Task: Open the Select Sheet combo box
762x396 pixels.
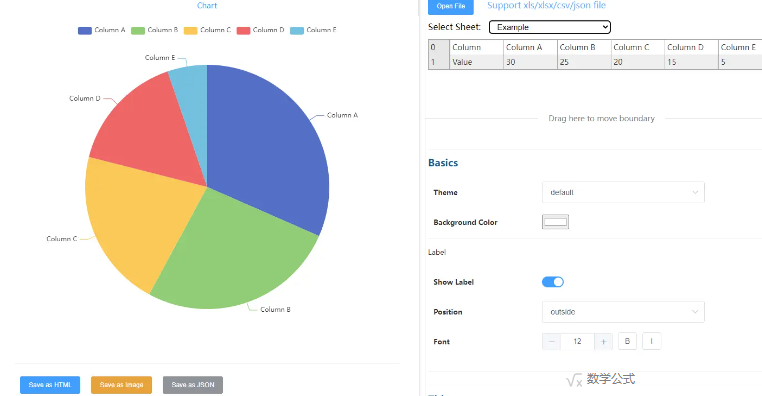Action: [550, 27]
